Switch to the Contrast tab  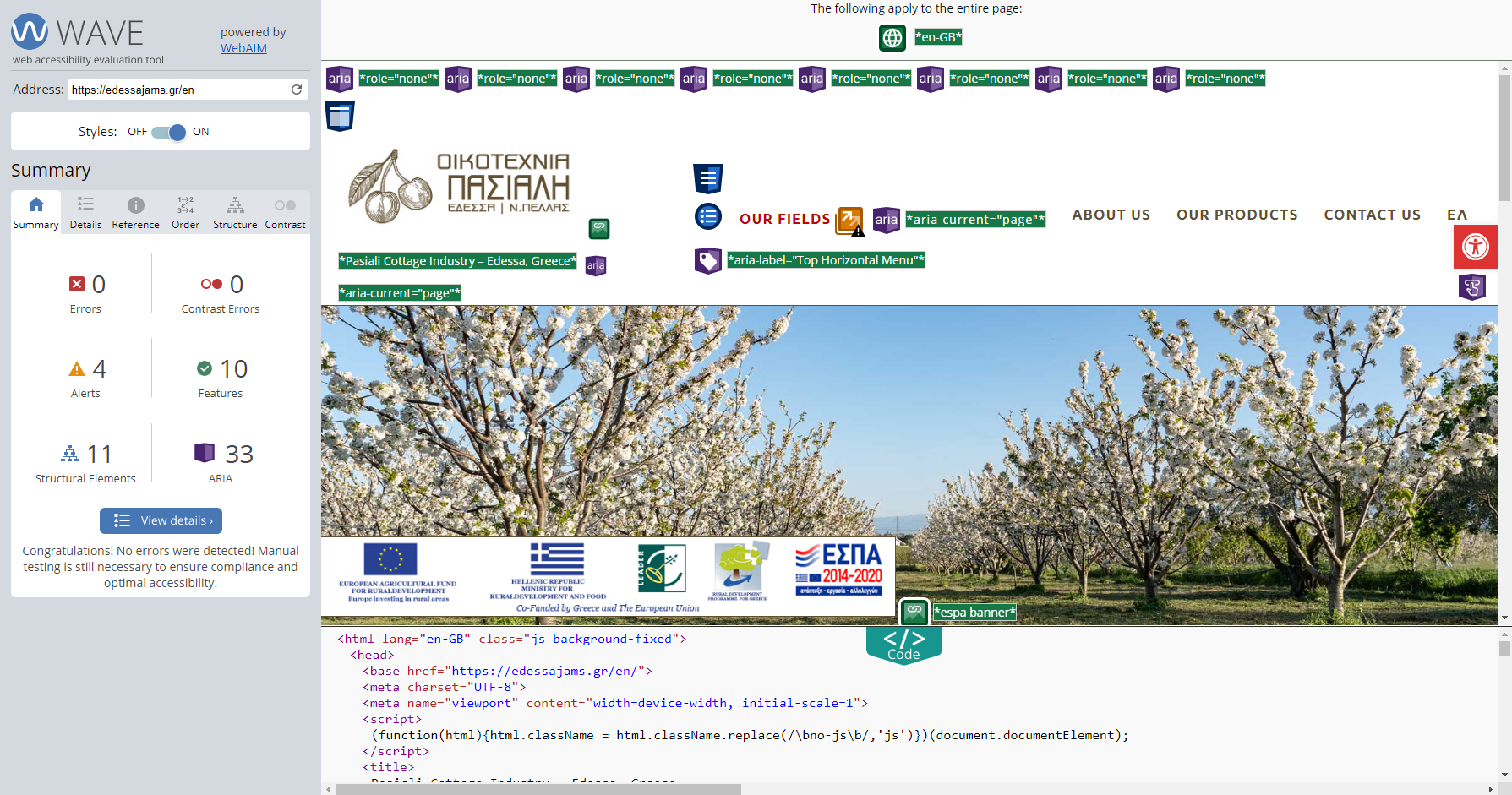click(285, 212)
